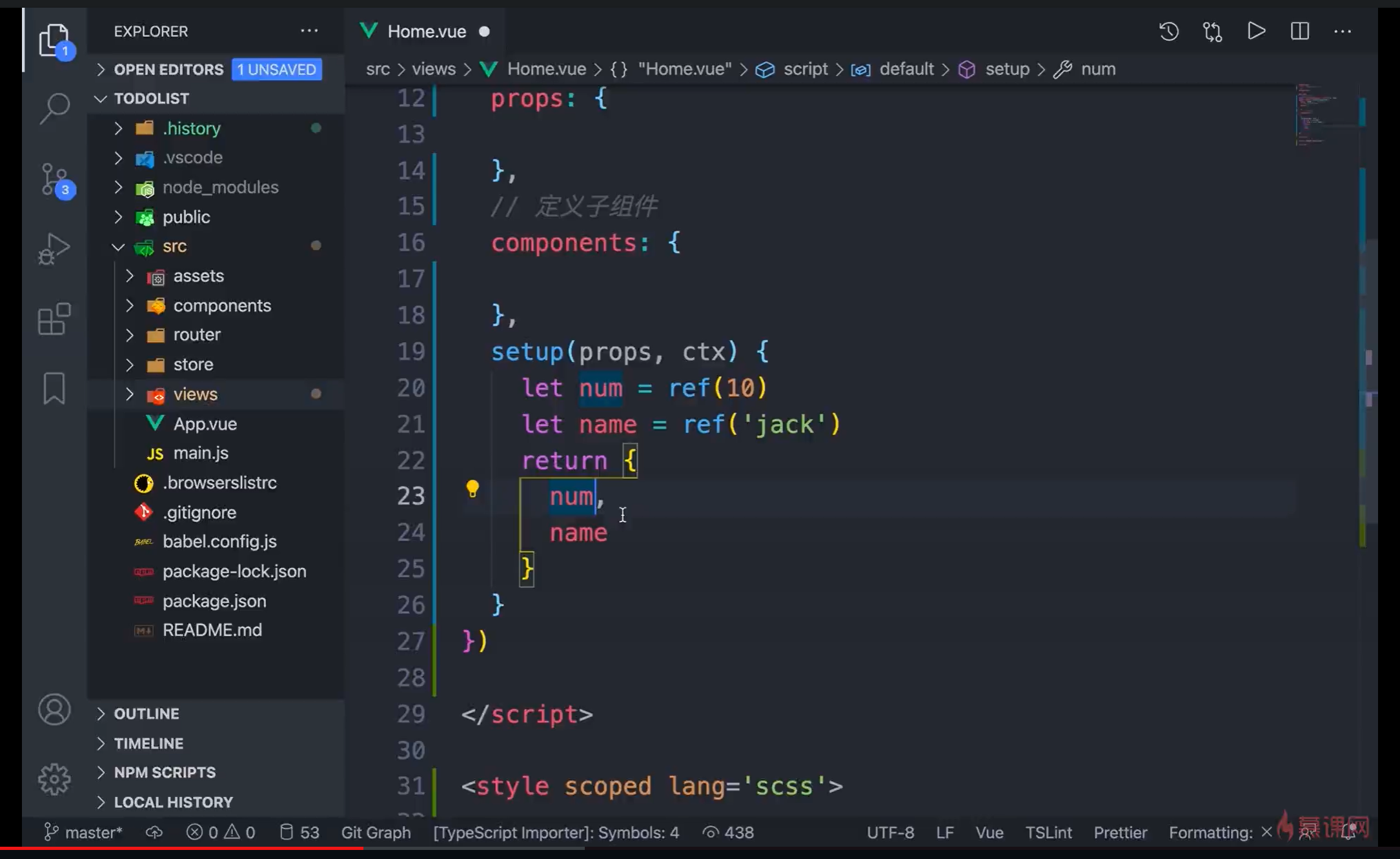Screen dimensions: 1400x859
Task: Expand the components folder
Action: tap(222, 305)
